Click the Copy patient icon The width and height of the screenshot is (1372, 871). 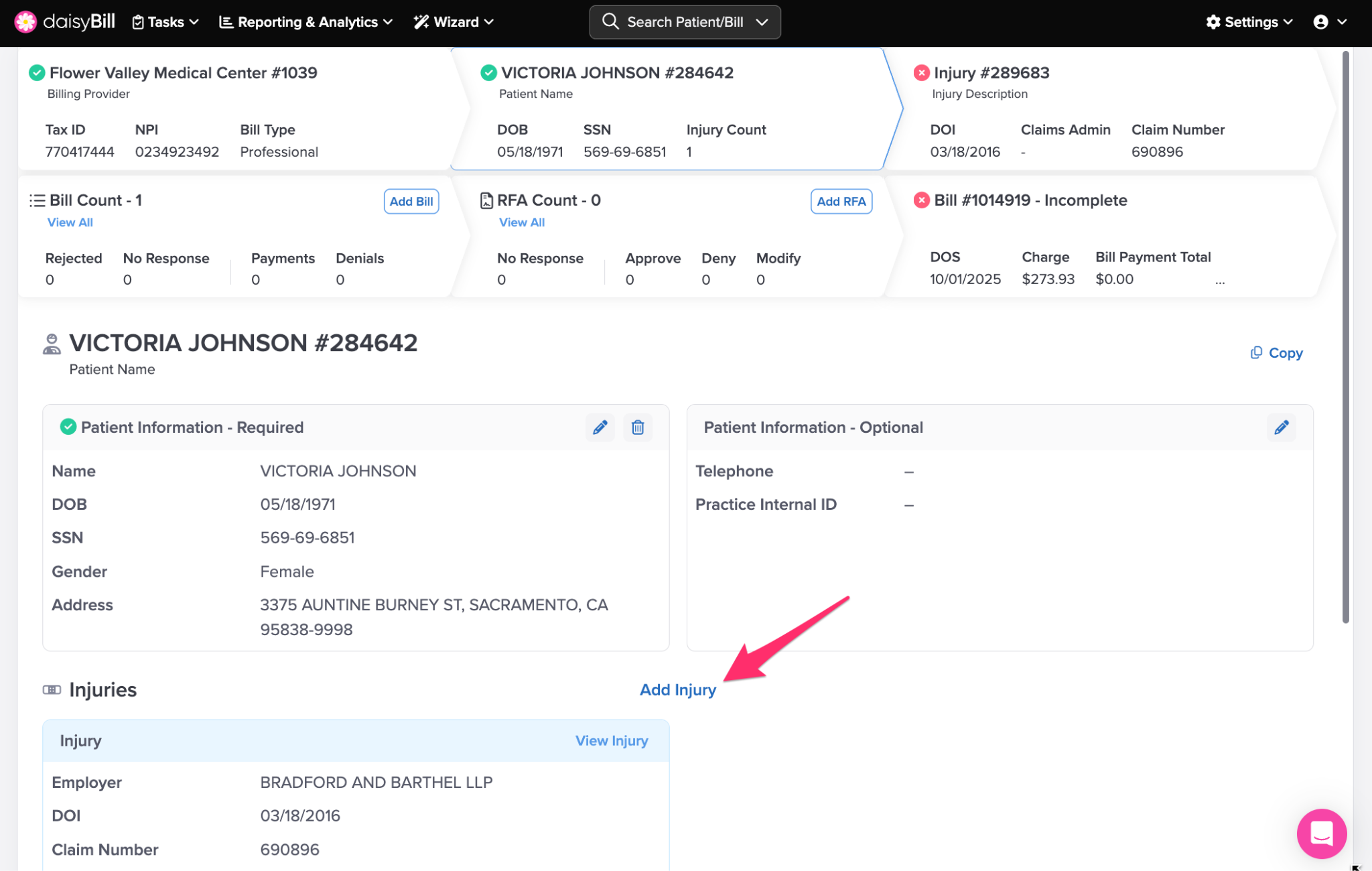[x=1256, y=352]
